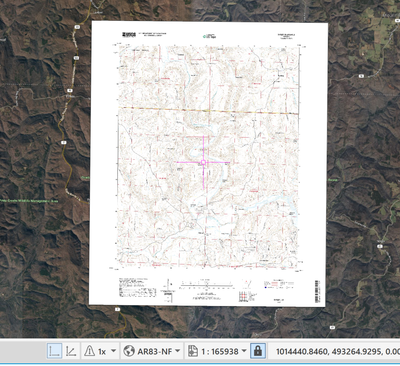This screenshot has width=400, height=366.
Task: Click the AR83-NF text label
Action: tap(155, 351)
